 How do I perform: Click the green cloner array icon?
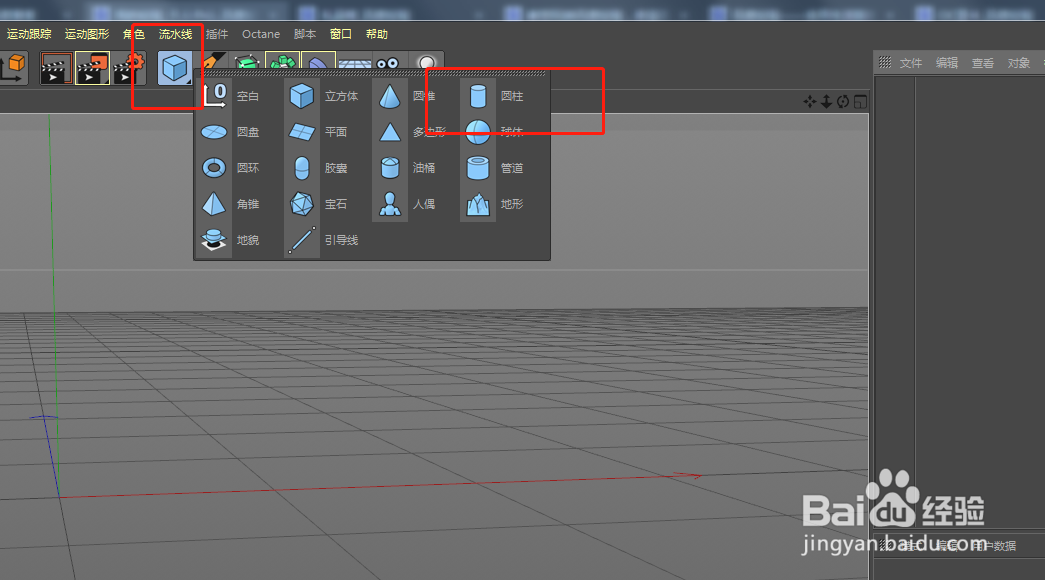283,61
